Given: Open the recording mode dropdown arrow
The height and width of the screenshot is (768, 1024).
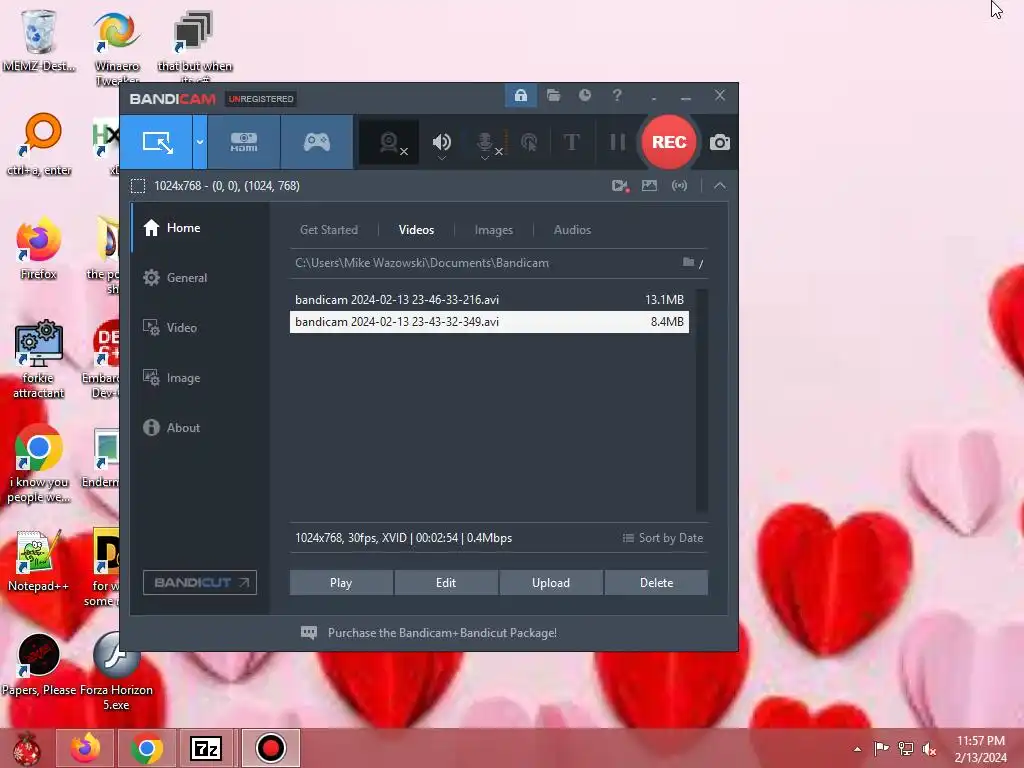Looking at the screenshot, I should (x=200, y=142).
